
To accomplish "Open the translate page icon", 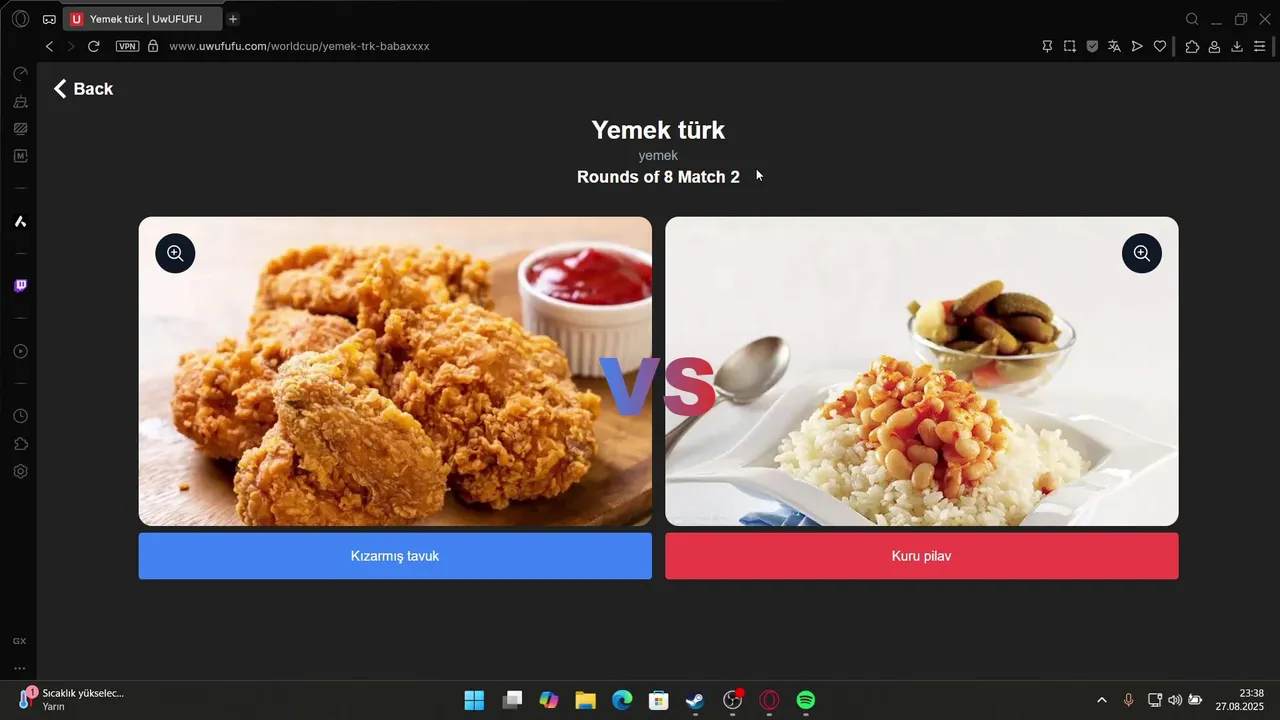I will point(1114,46).
